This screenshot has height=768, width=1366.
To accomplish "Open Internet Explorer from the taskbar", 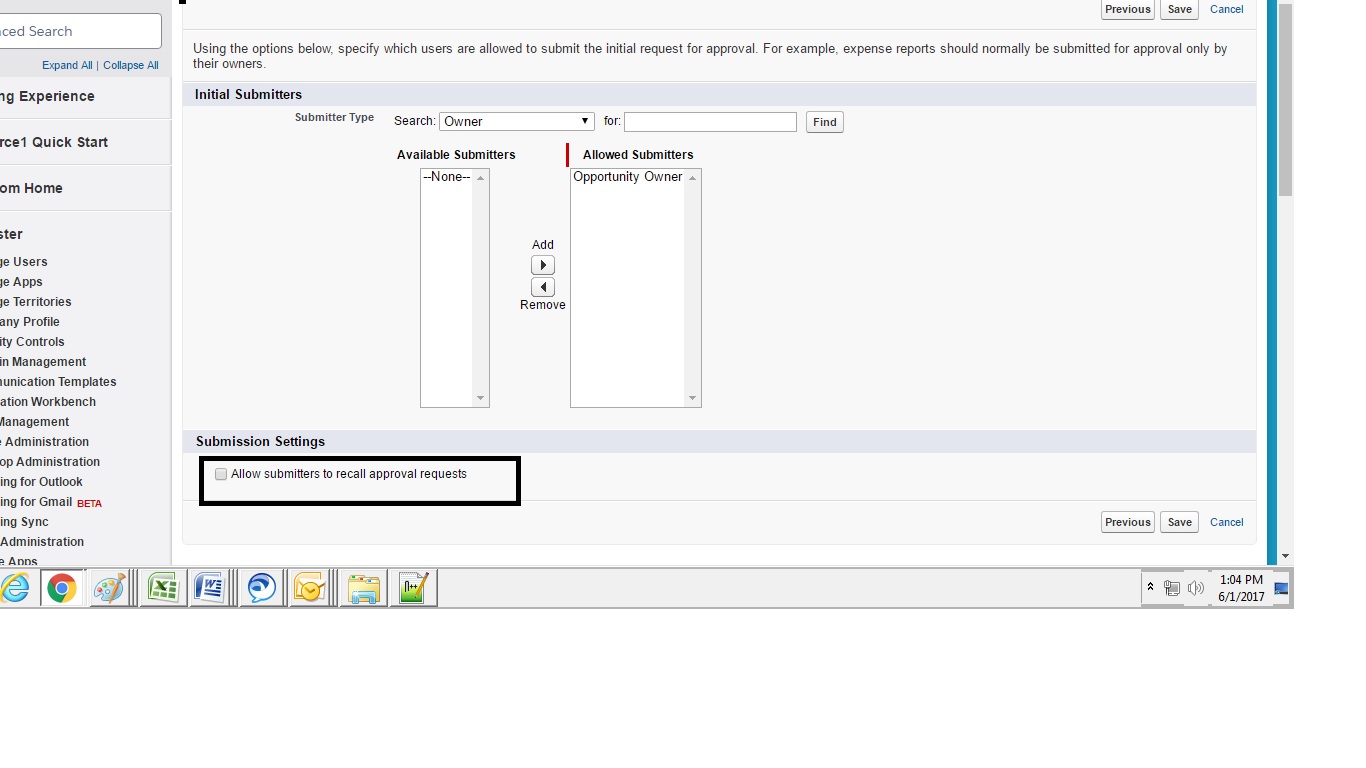I will point(15,588).
